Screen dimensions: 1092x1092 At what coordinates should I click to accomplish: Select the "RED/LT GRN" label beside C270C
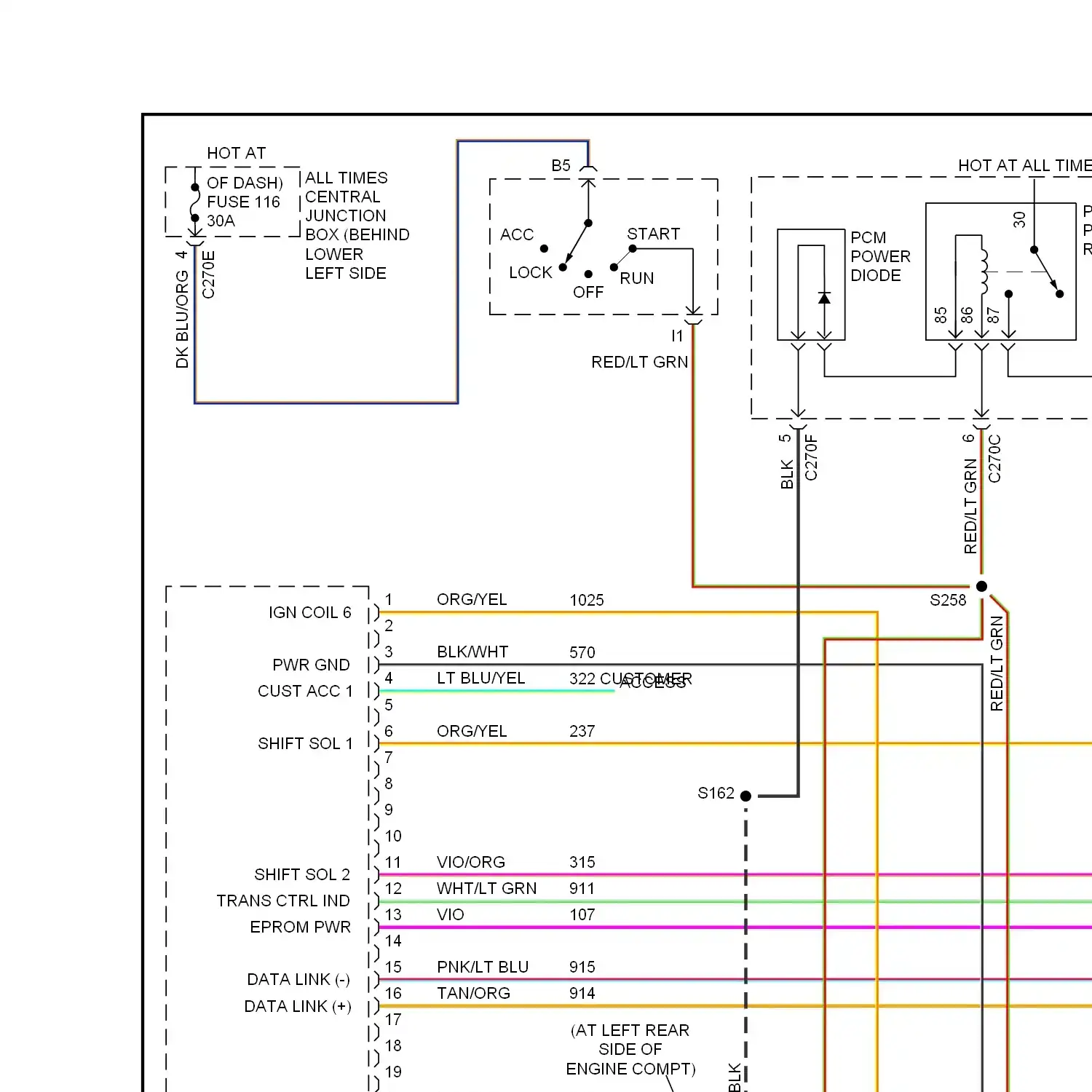coord(970,506)
